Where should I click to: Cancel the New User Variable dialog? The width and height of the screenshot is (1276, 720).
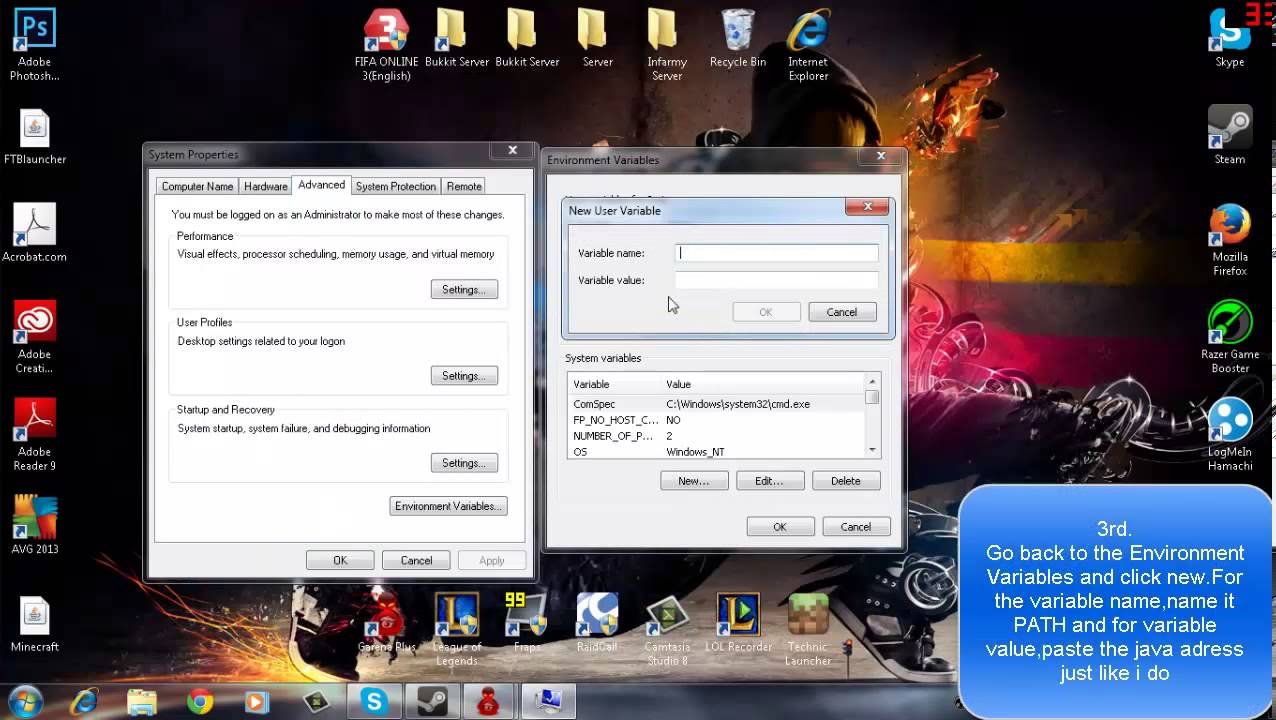click(x=841, y=312)
